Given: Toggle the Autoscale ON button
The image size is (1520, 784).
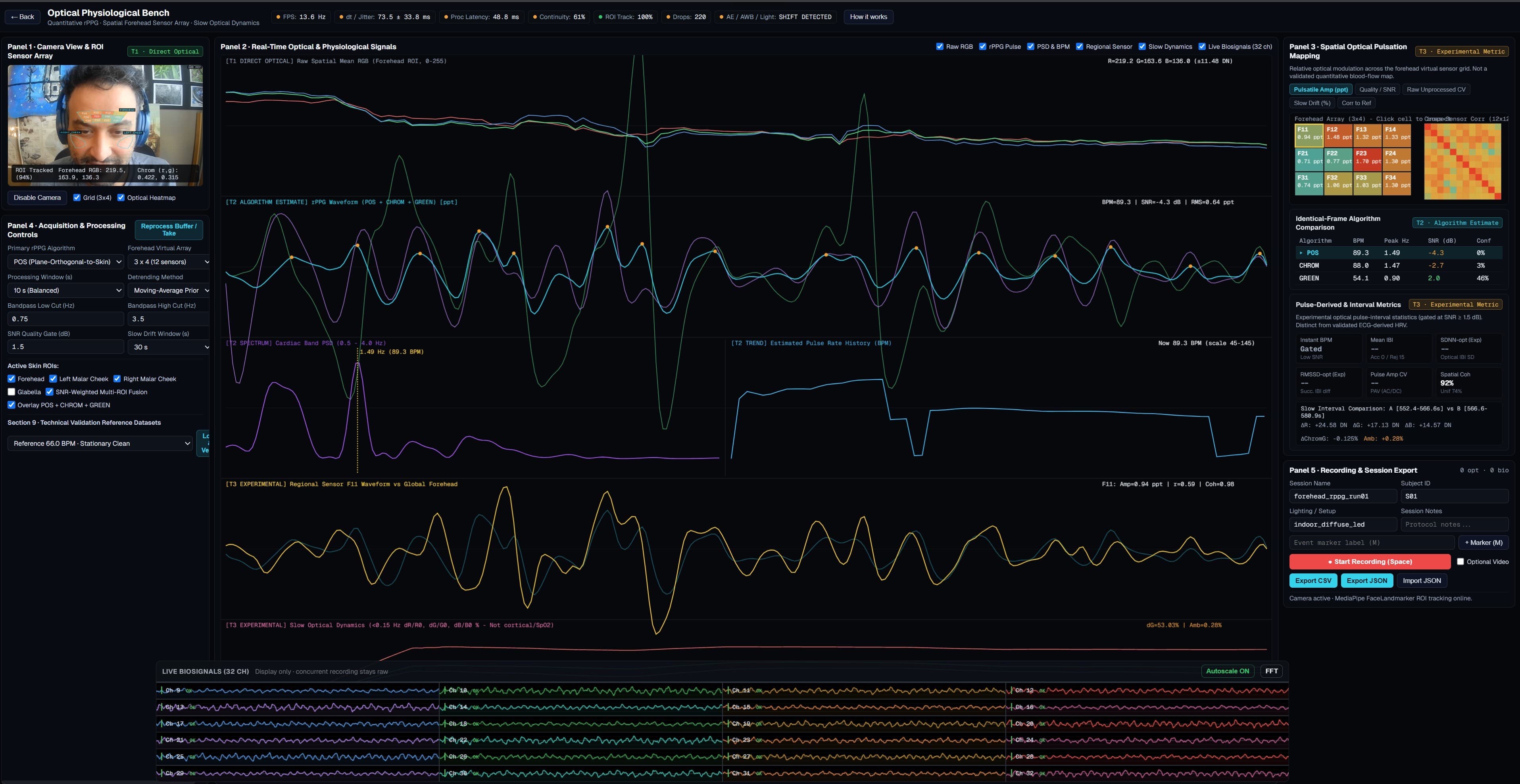Looking at the screenshot, I should 1227,671.
